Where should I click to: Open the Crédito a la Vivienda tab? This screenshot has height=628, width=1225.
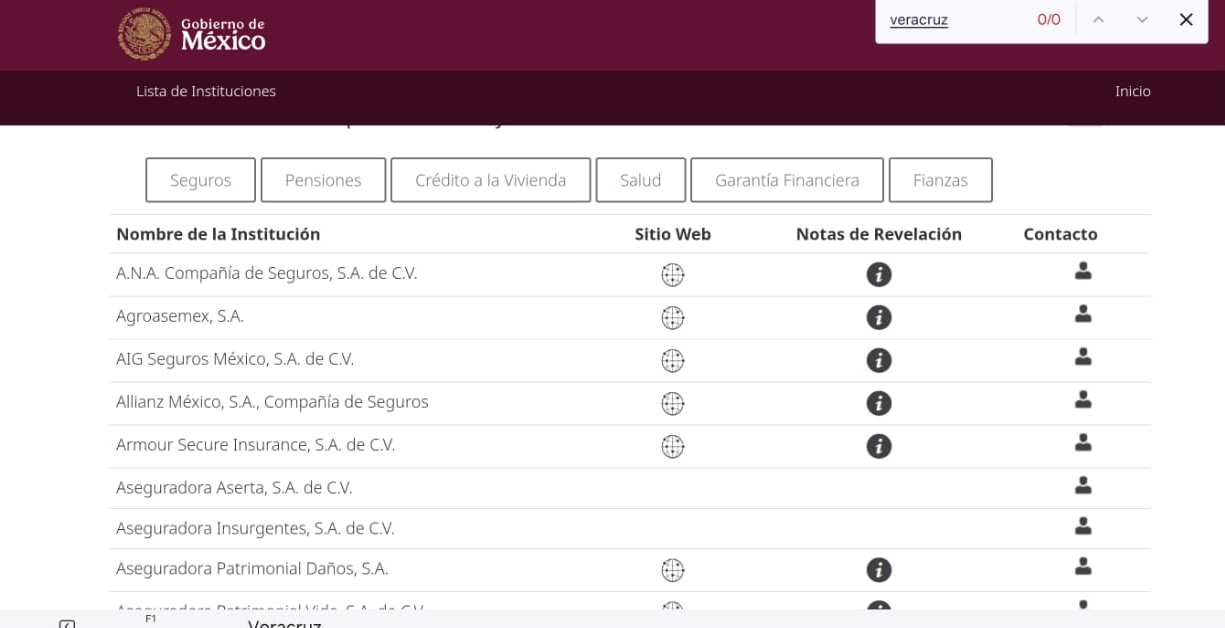tap(490, 180)
